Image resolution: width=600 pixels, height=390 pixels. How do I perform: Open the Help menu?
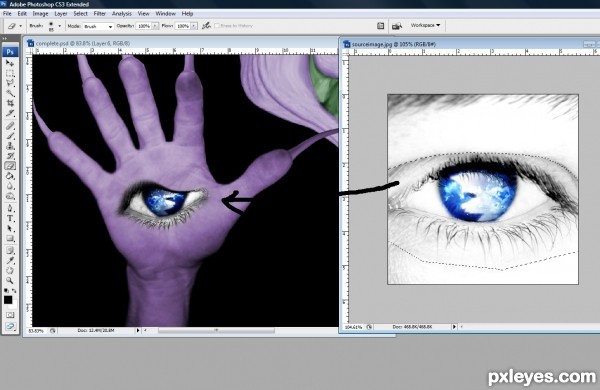pos(187,13)
